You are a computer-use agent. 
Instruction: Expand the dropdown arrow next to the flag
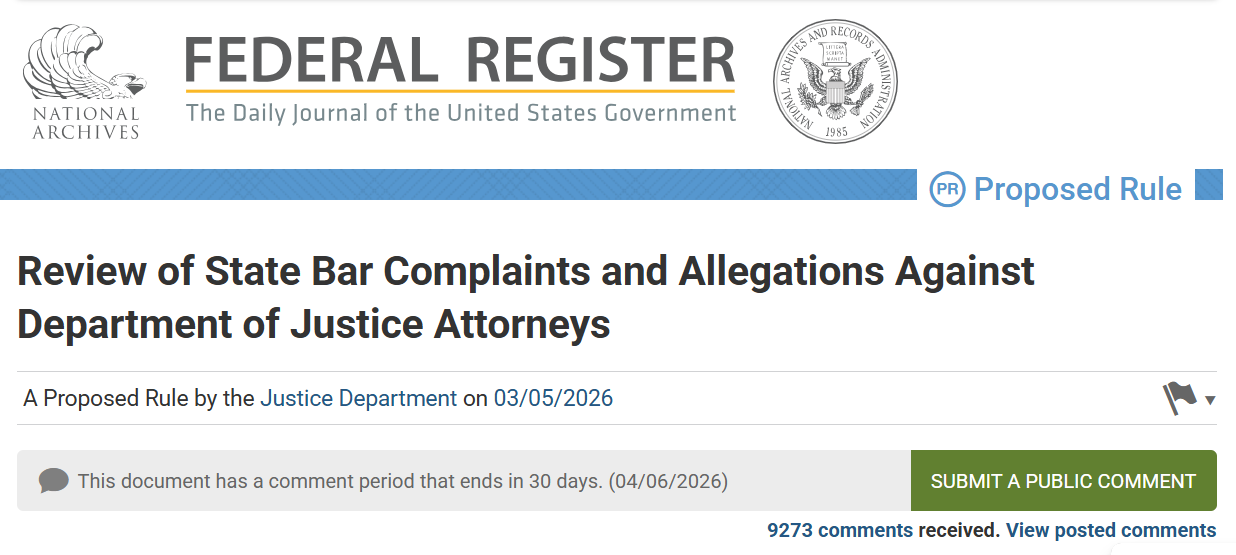1210,400
